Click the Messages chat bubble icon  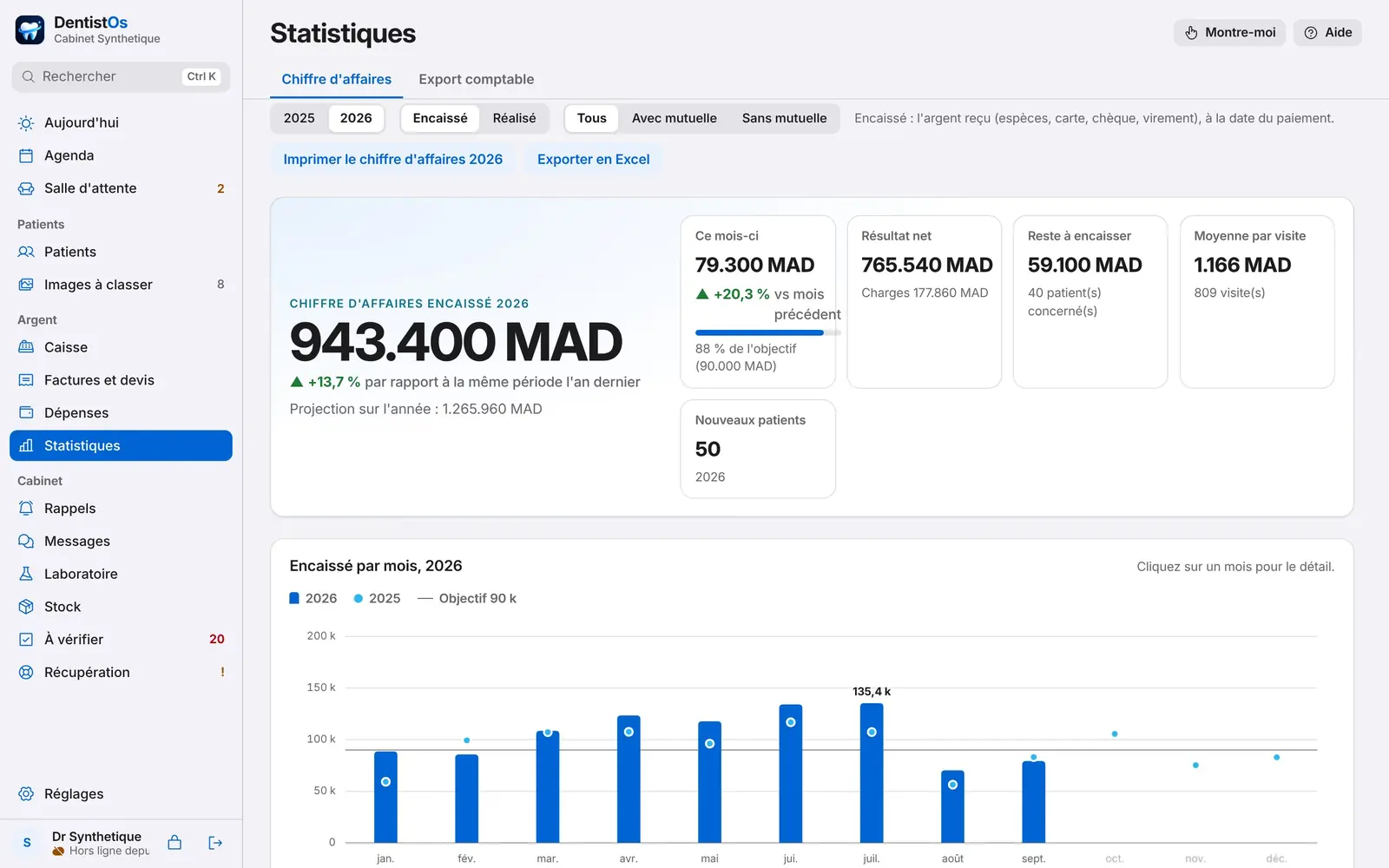[26, 541]
